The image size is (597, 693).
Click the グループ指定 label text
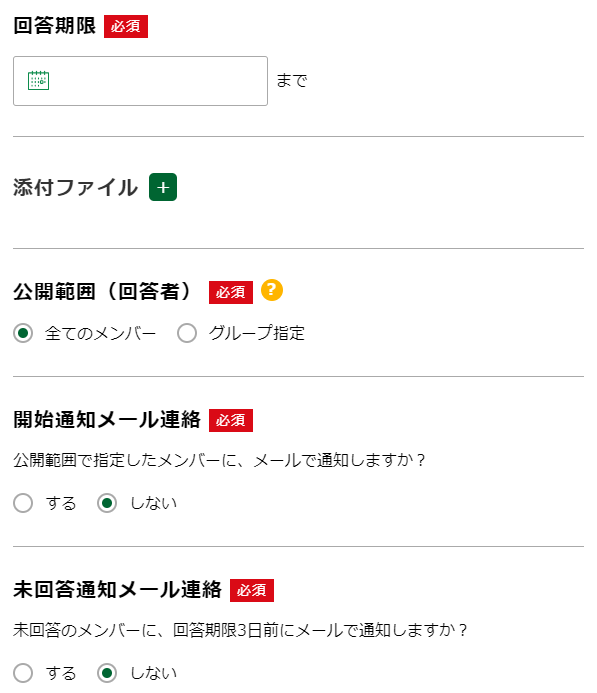[257, 333]
